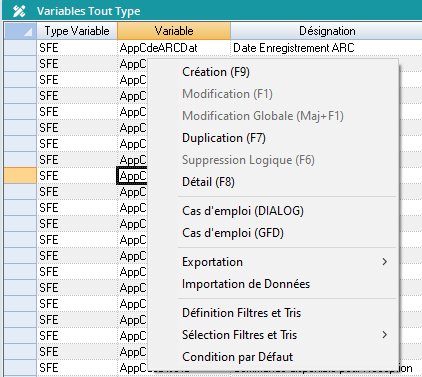This screenshot has width=422, height=377.
Task: Select Modification (F1) menu entry
Action: coord(227,94)
